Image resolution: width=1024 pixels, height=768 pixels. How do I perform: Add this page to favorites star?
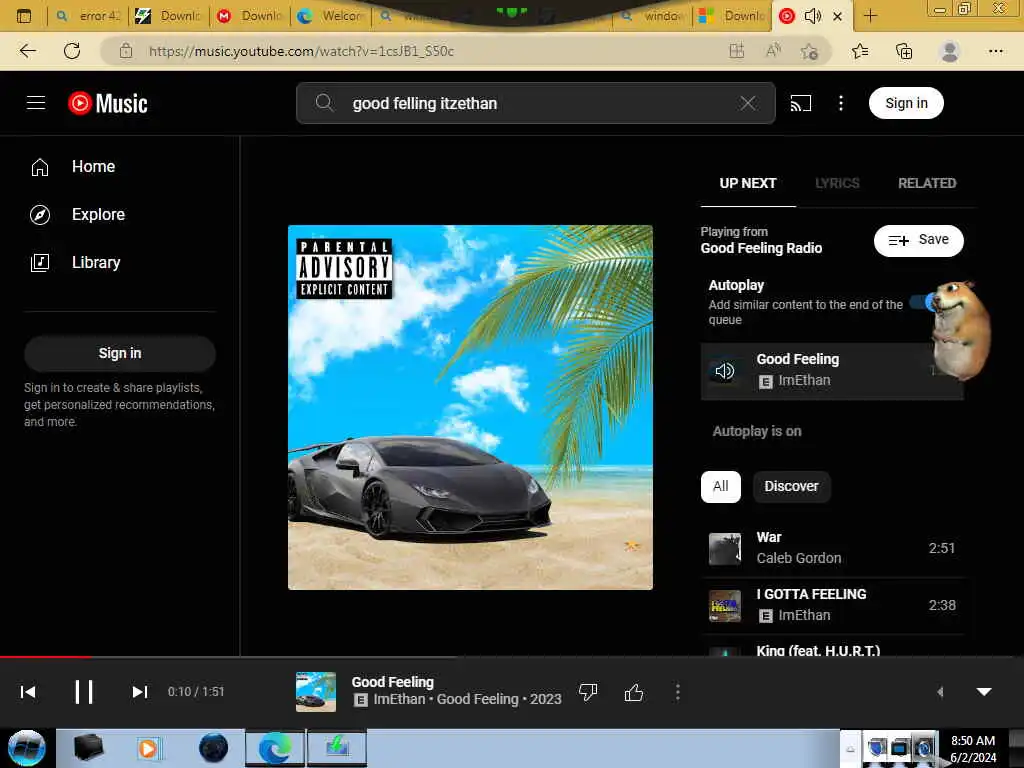point(809,51)
